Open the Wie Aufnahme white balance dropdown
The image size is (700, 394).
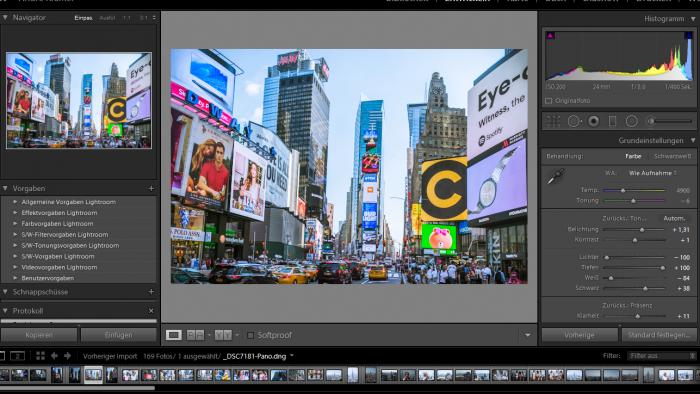[652, 173]
